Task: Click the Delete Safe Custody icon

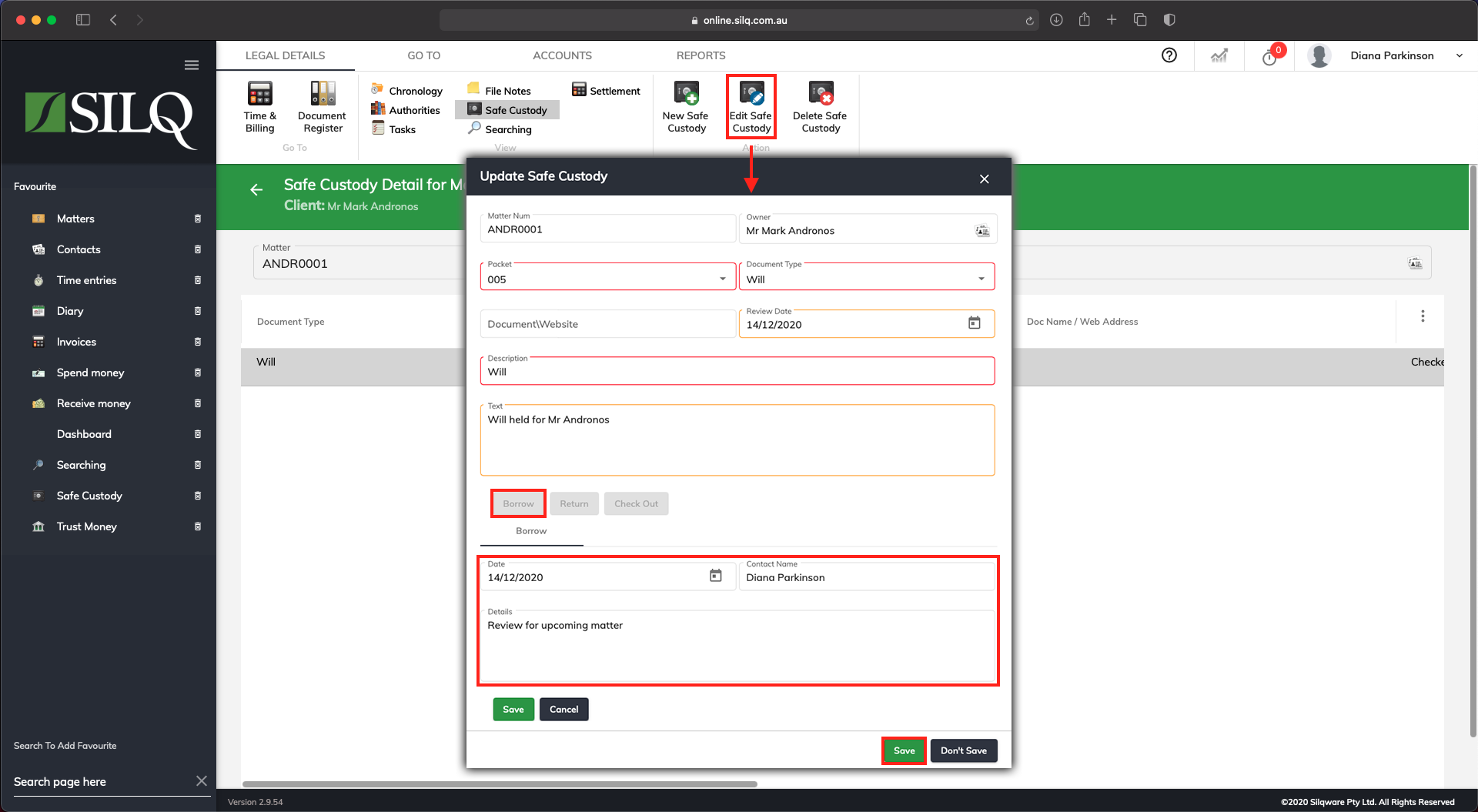Action: click(x=820, y=95)
